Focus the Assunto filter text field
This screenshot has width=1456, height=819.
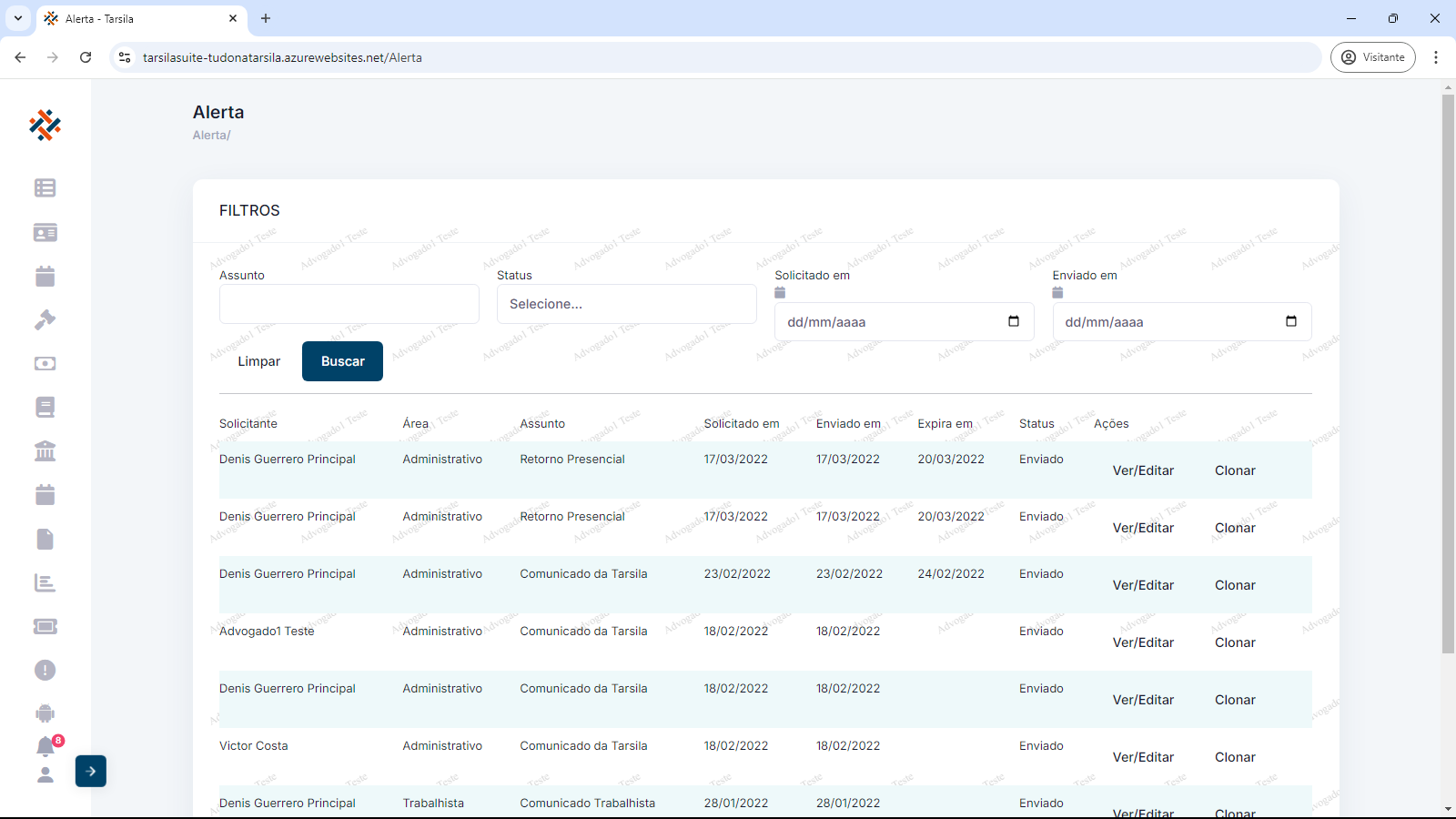tap(349, 304)
